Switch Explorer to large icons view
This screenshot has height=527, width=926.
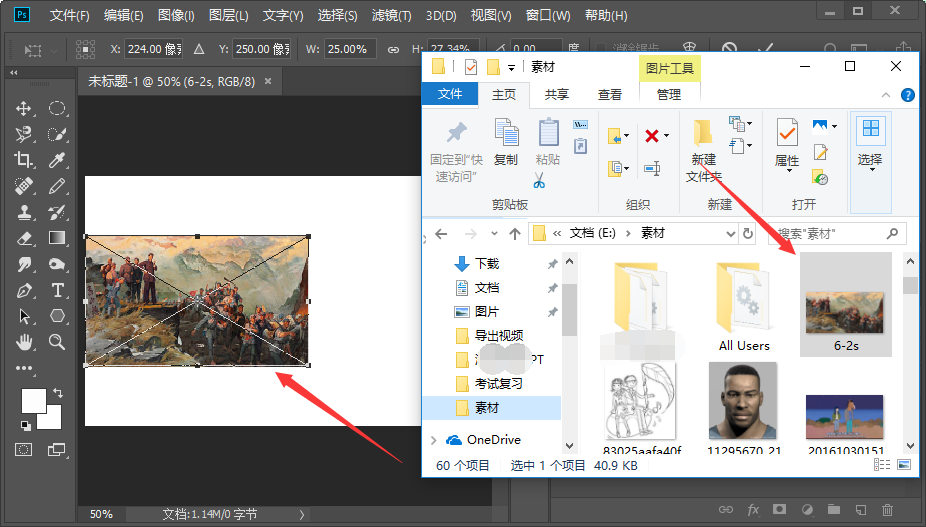point(904,465)
